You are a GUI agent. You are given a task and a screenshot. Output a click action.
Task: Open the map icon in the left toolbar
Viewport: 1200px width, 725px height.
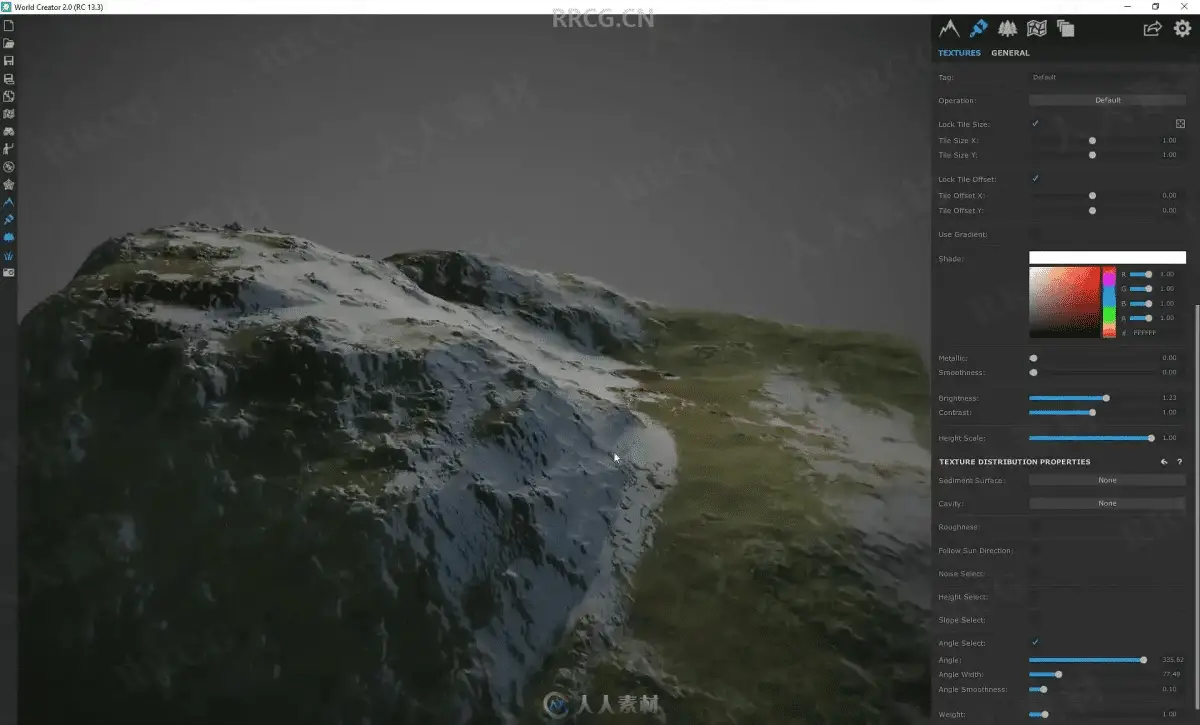[8, 114]
